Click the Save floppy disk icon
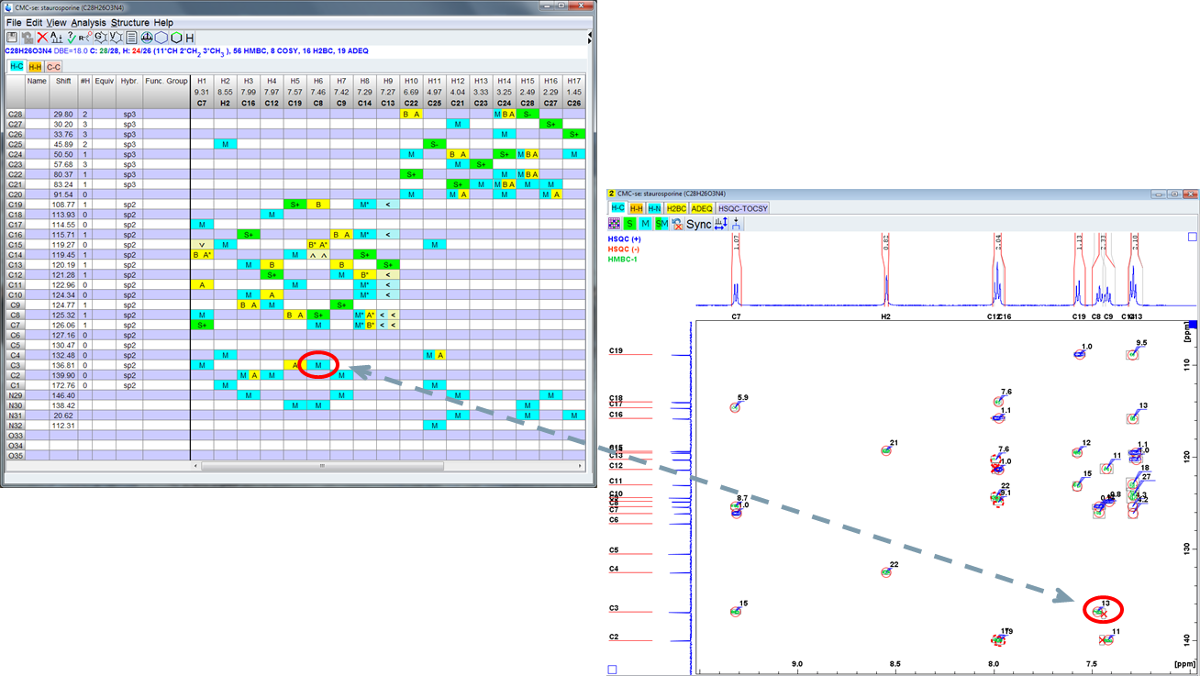The height and width of the screenshot is (676, 1200). 13,37
